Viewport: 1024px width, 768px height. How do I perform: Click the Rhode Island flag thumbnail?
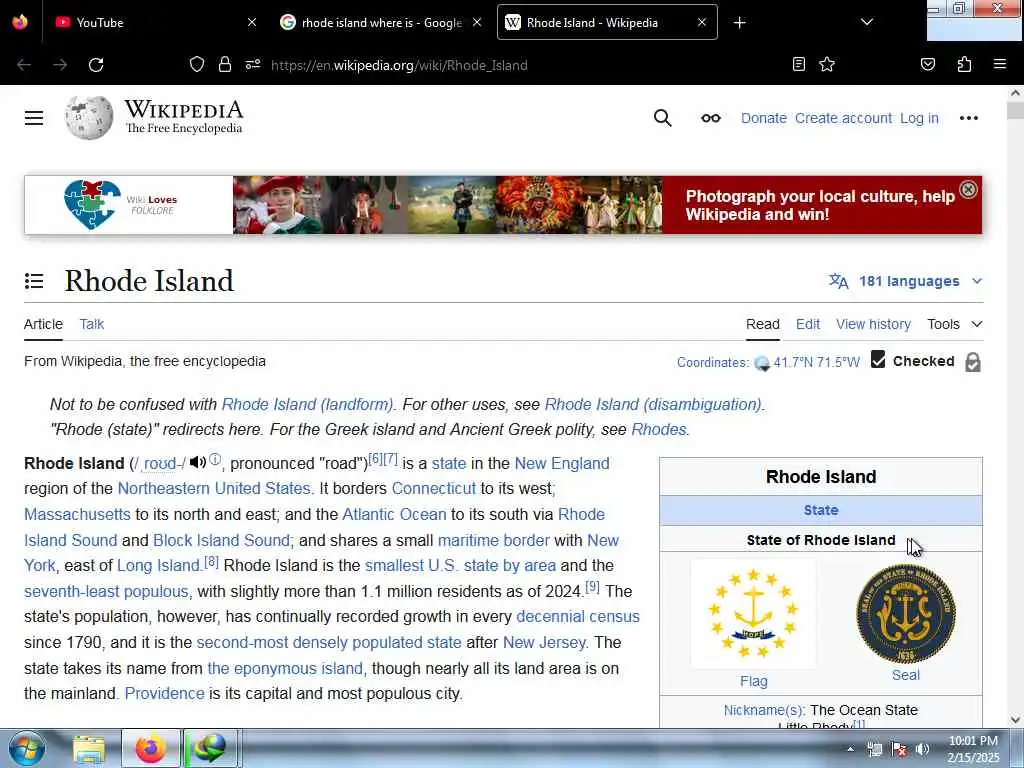pyautogui.click(x=754, y=614)
